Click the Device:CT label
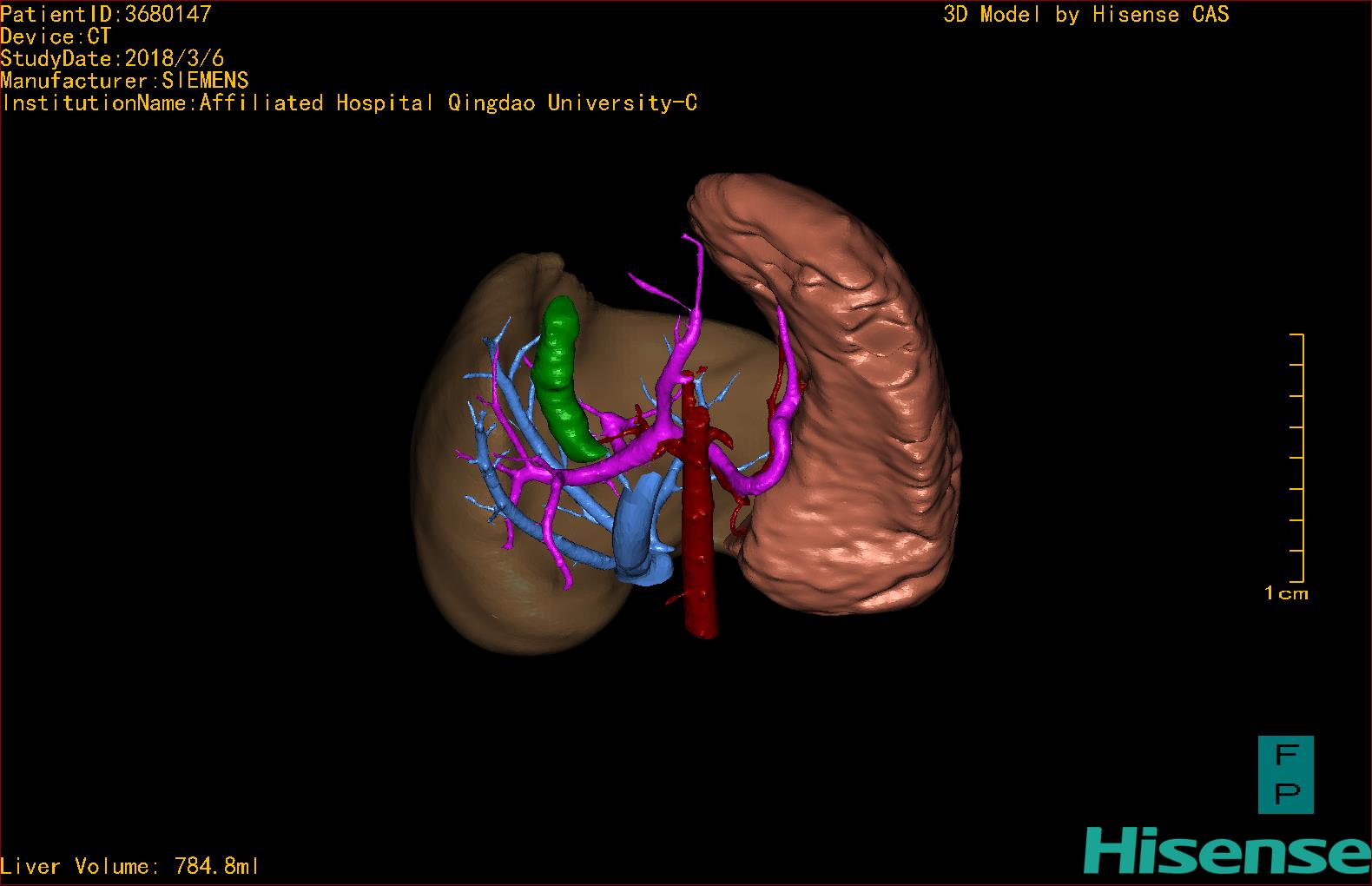The width and height of the screenshot is (1372, 886). (x=56, y=36)
